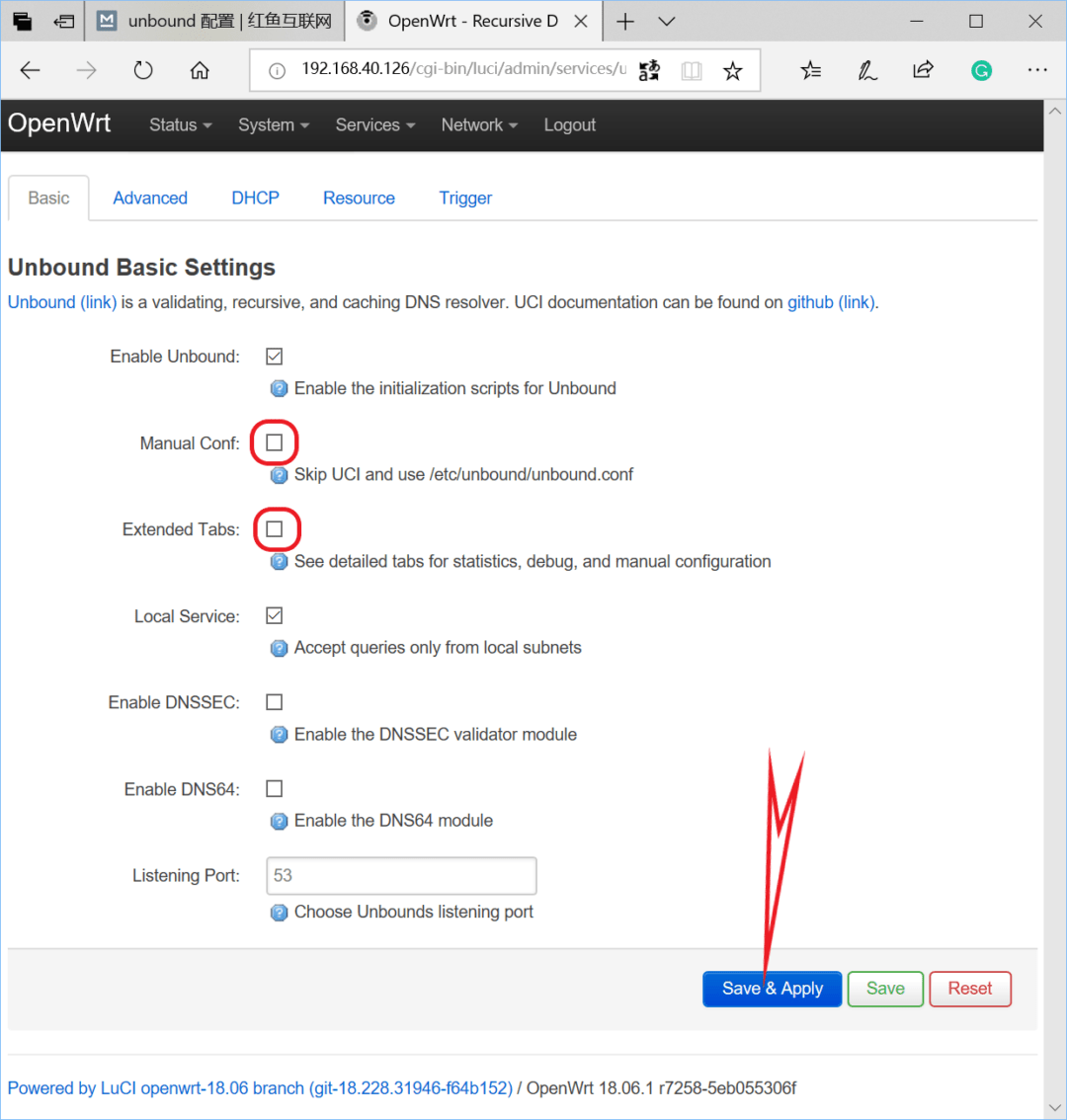The height and width of the screenshot is (1120, 1067).
Task: Open the github documentation link
Action: (x=831, y=302)
